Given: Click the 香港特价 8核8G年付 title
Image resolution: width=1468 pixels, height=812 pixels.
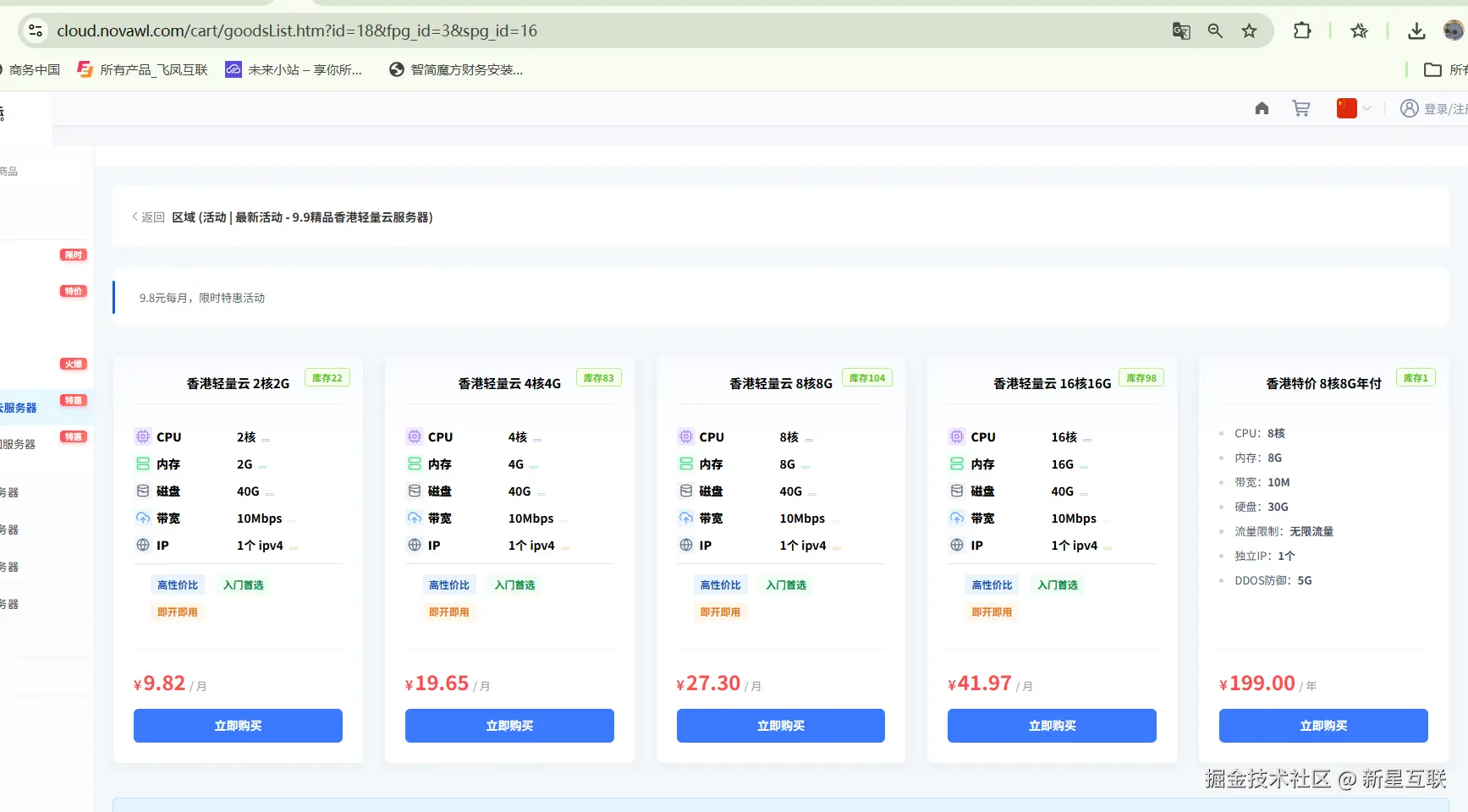Looking at the screenshot, I should (1323, 384).
